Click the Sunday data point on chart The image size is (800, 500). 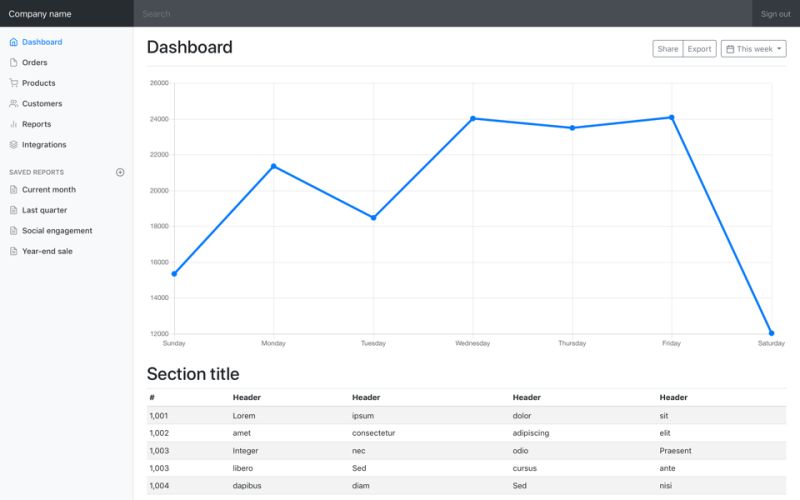pyautogui.click(x=174, y=274)
